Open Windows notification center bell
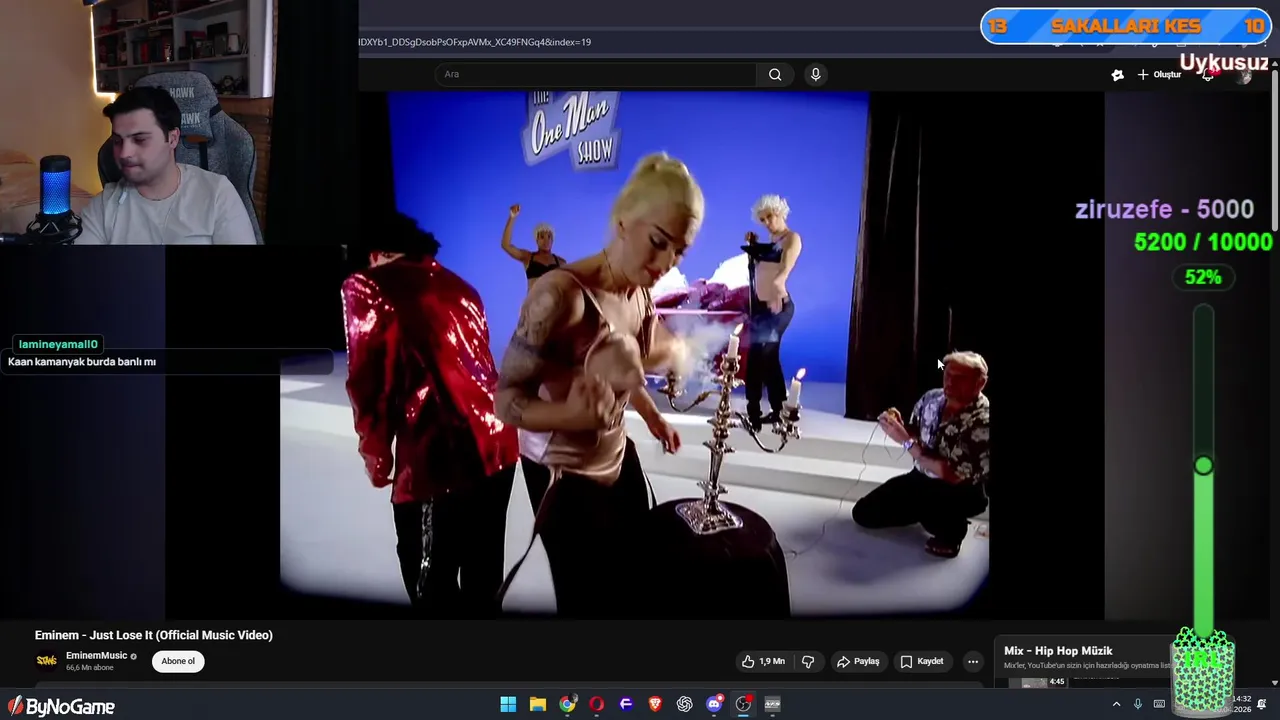 1262,704
